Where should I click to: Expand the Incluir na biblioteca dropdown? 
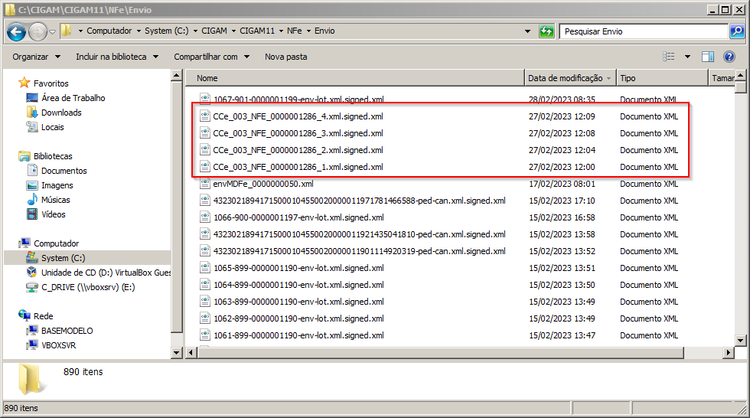coord(117,57)
